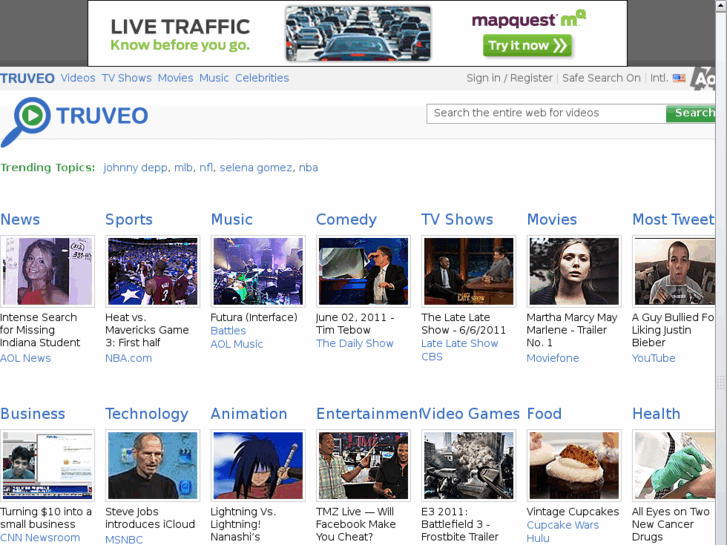Play The Late Late Show thumbnail
Screen dimensions: 727x545
[469, 271]
